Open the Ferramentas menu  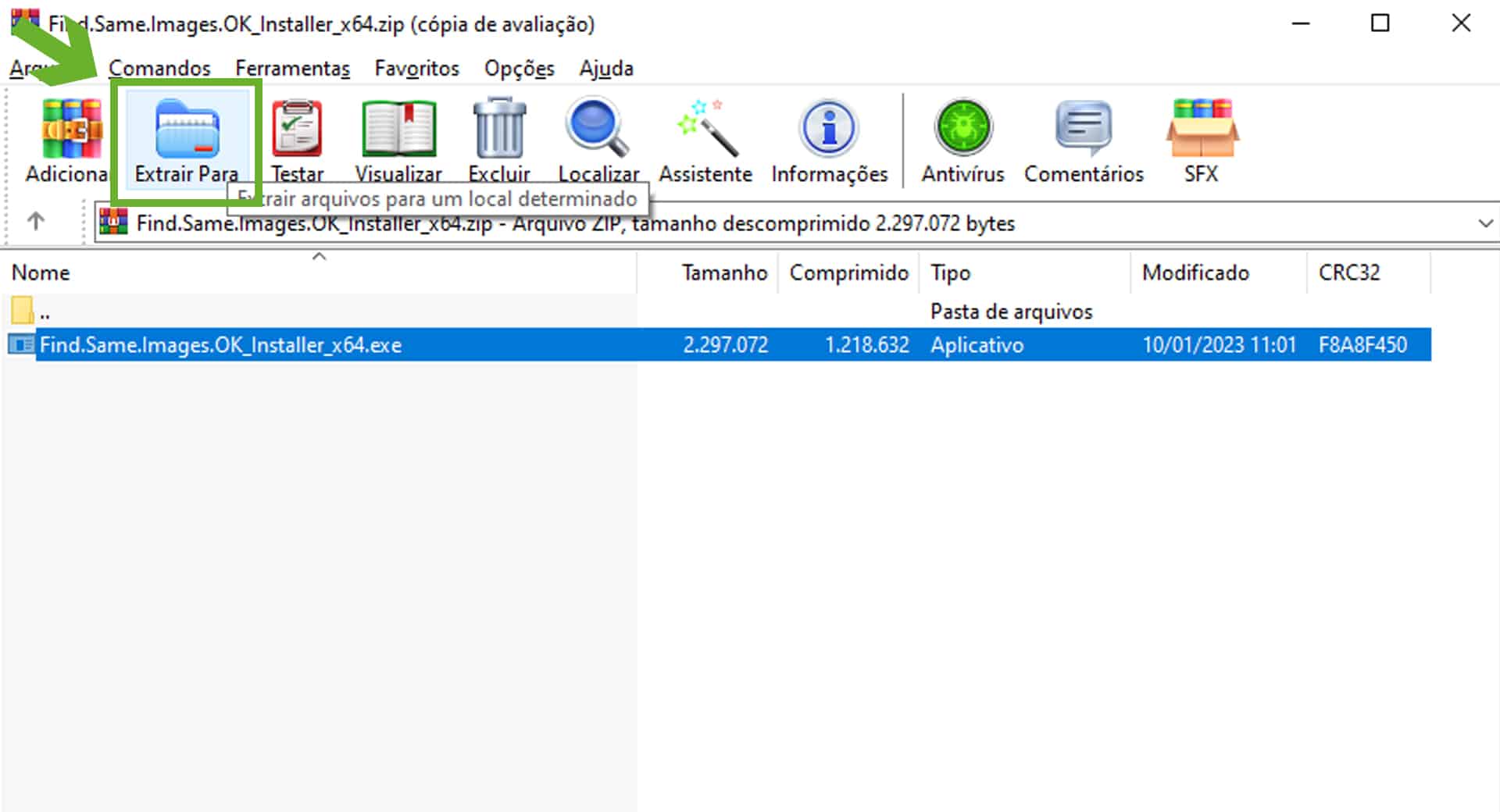coord(293,69)
